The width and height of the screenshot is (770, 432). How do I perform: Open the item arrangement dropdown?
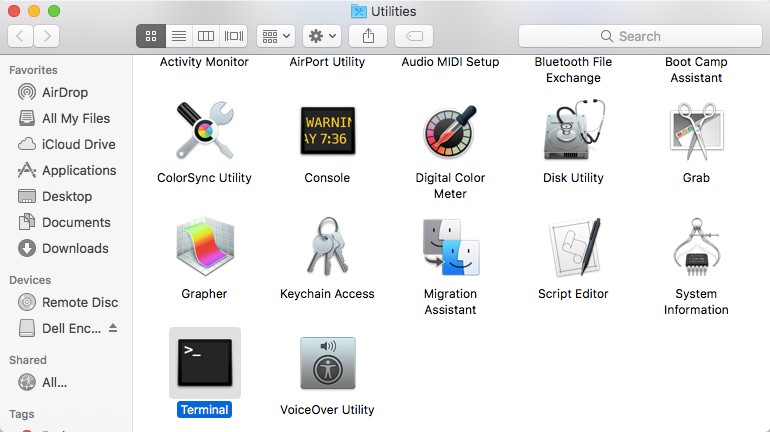click(275, 36)
